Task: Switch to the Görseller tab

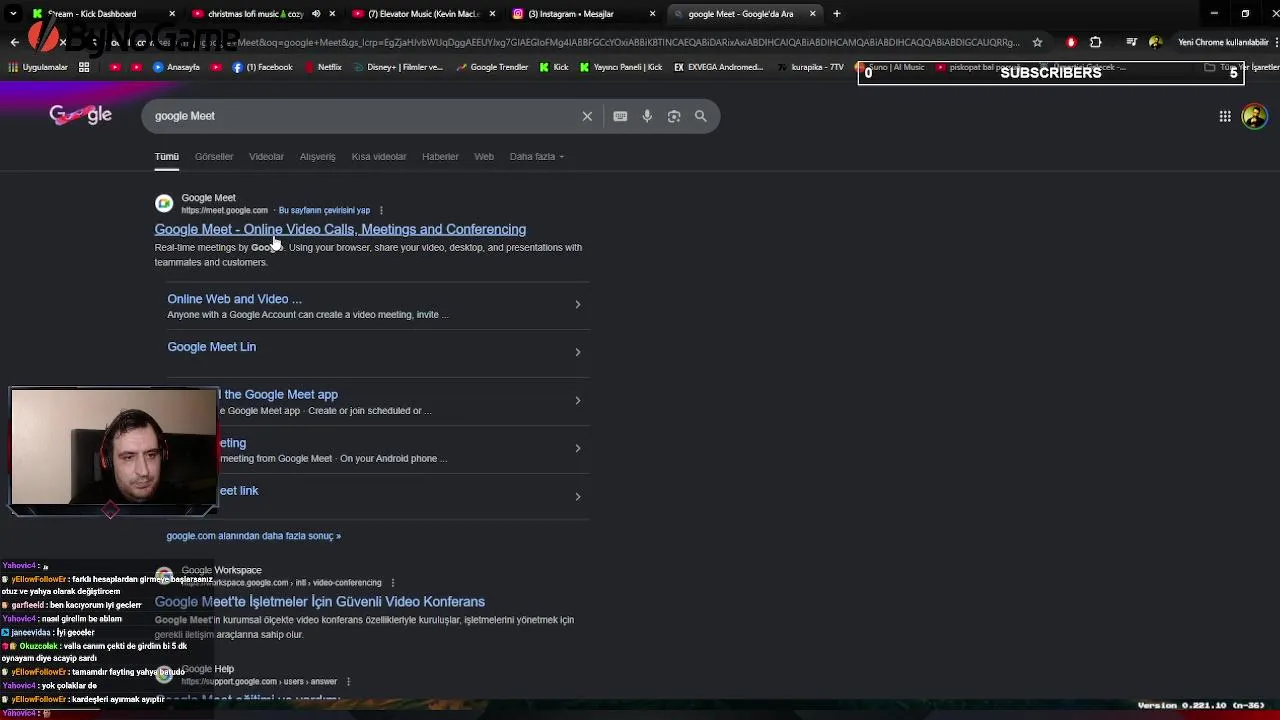Action: 214,156
